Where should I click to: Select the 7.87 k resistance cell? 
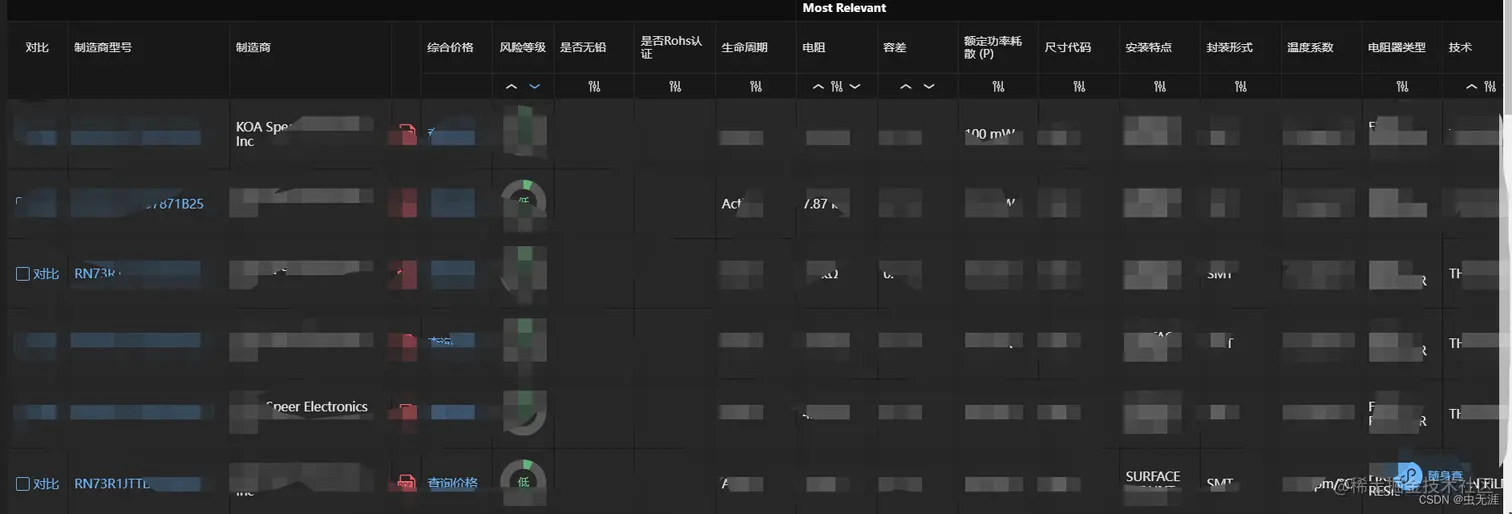(x=837, y=204)
